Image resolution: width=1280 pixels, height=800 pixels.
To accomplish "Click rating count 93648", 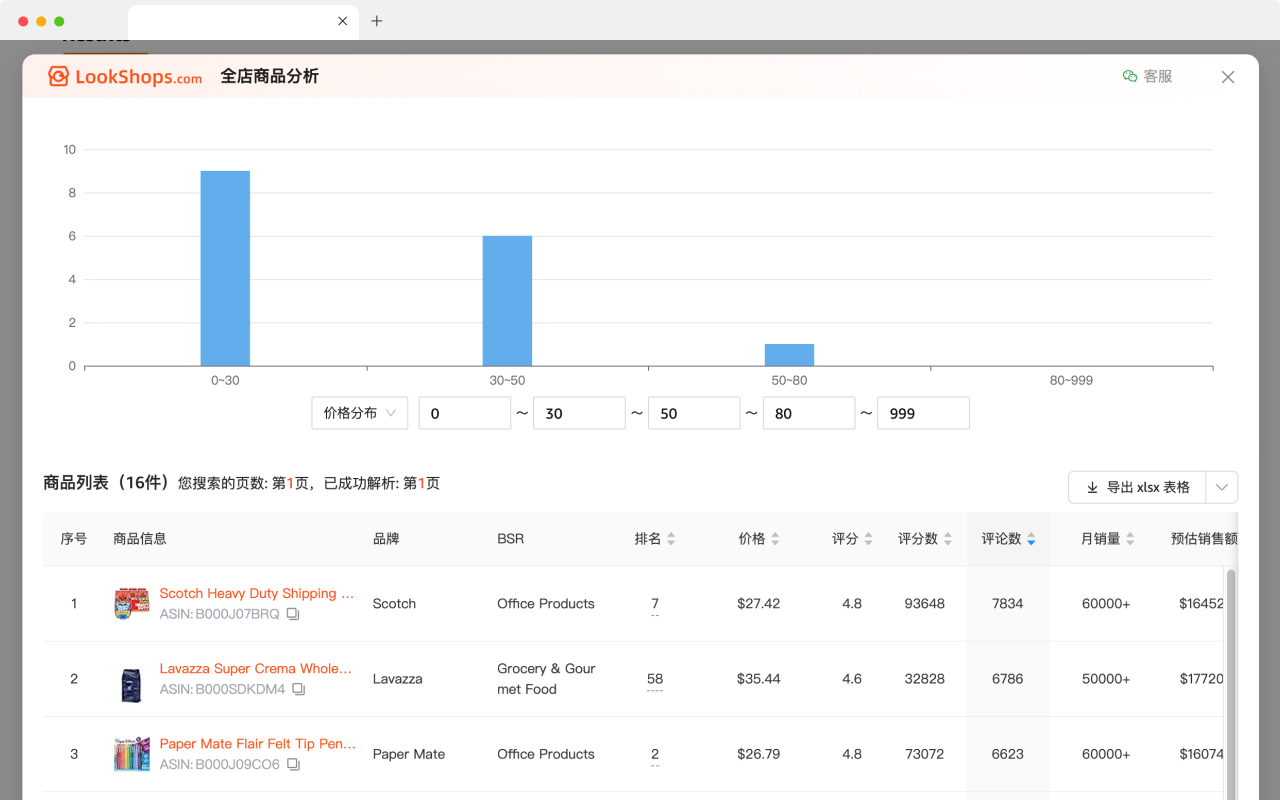I will tap(924, 604).
